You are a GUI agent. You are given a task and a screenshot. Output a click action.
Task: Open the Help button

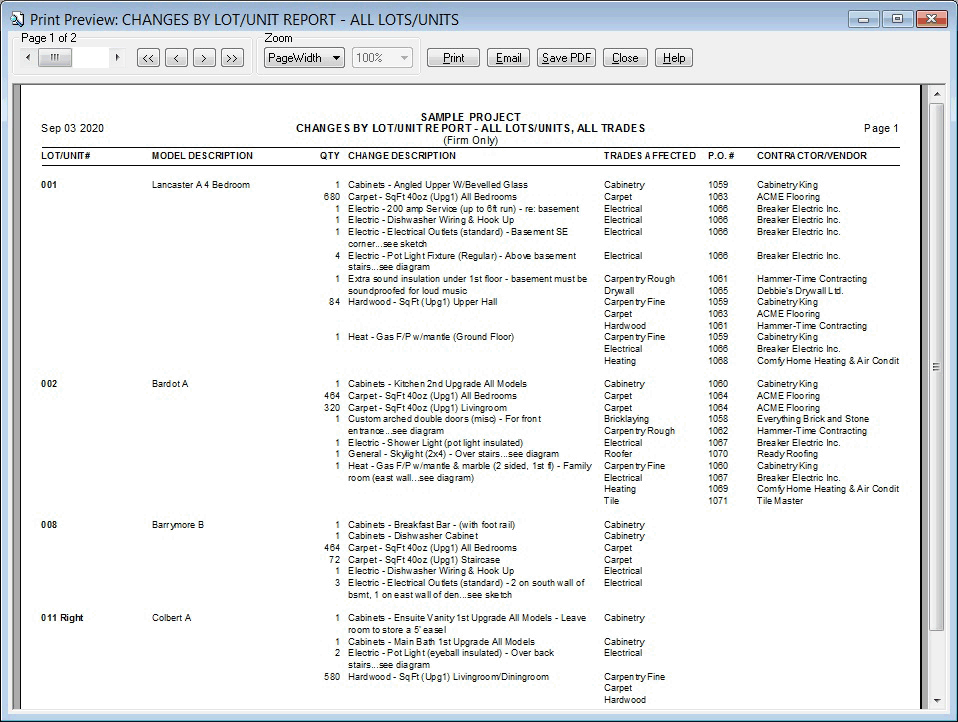[674, 58]
